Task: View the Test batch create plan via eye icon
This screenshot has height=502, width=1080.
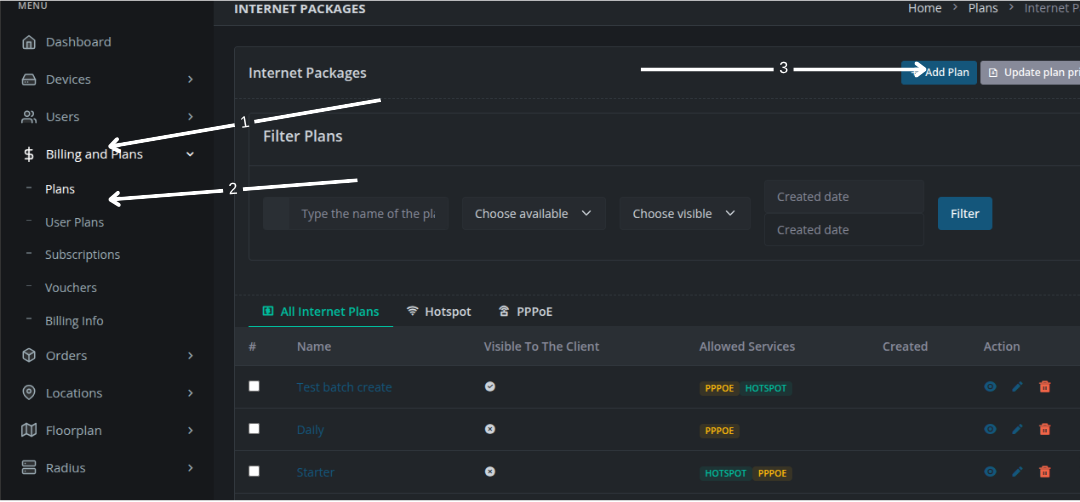Action: point(990,387)
